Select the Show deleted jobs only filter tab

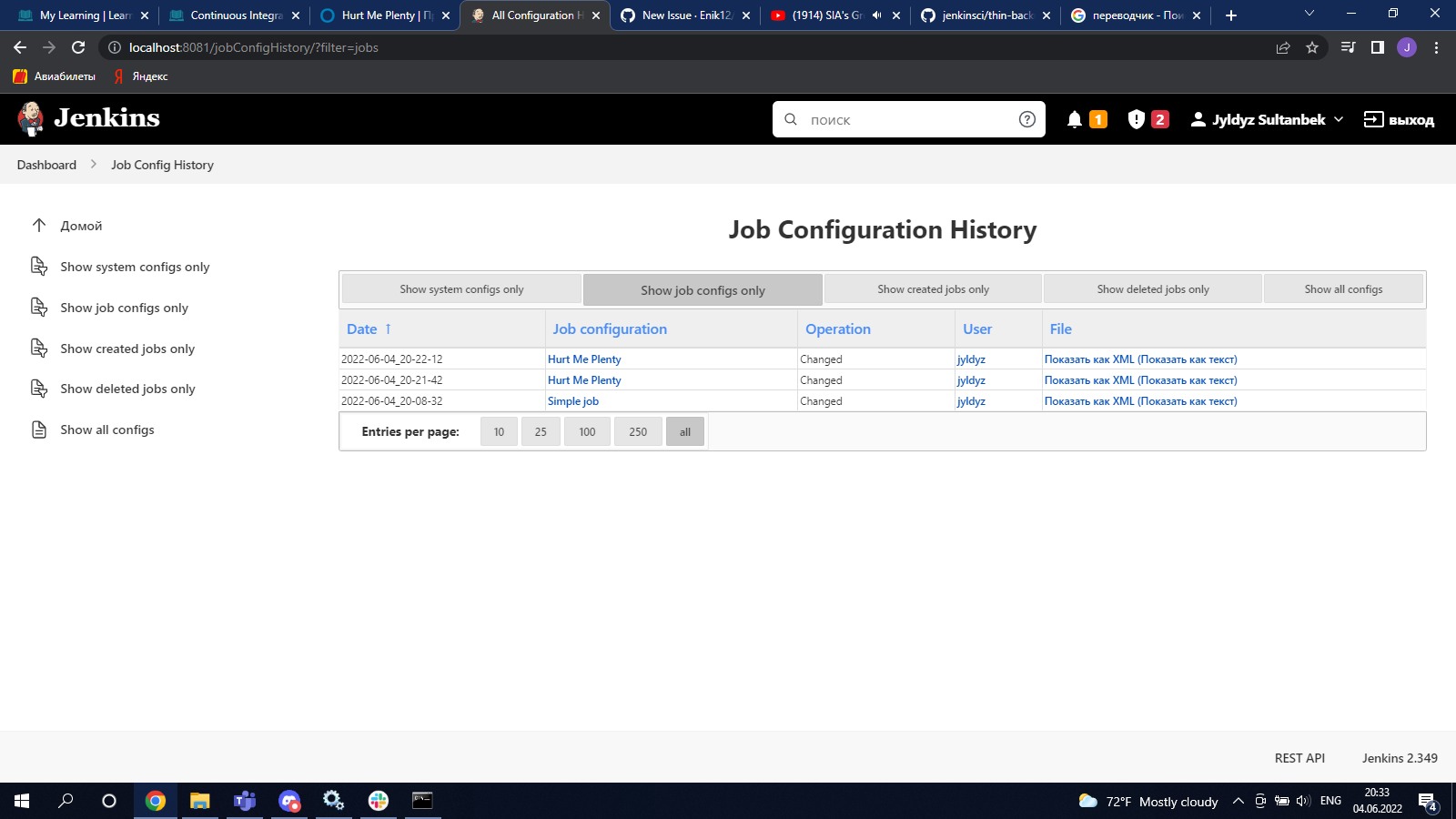1153,288
